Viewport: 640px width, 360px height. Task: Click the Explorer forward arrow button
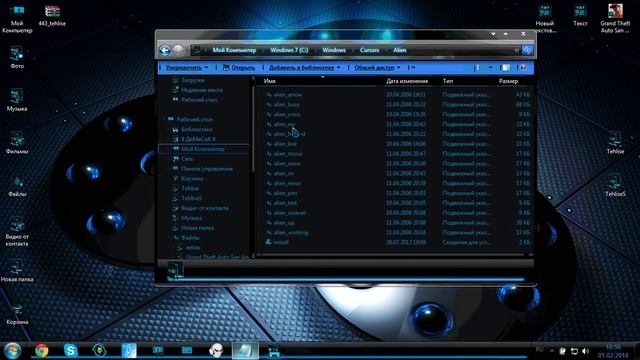point(178,50)
